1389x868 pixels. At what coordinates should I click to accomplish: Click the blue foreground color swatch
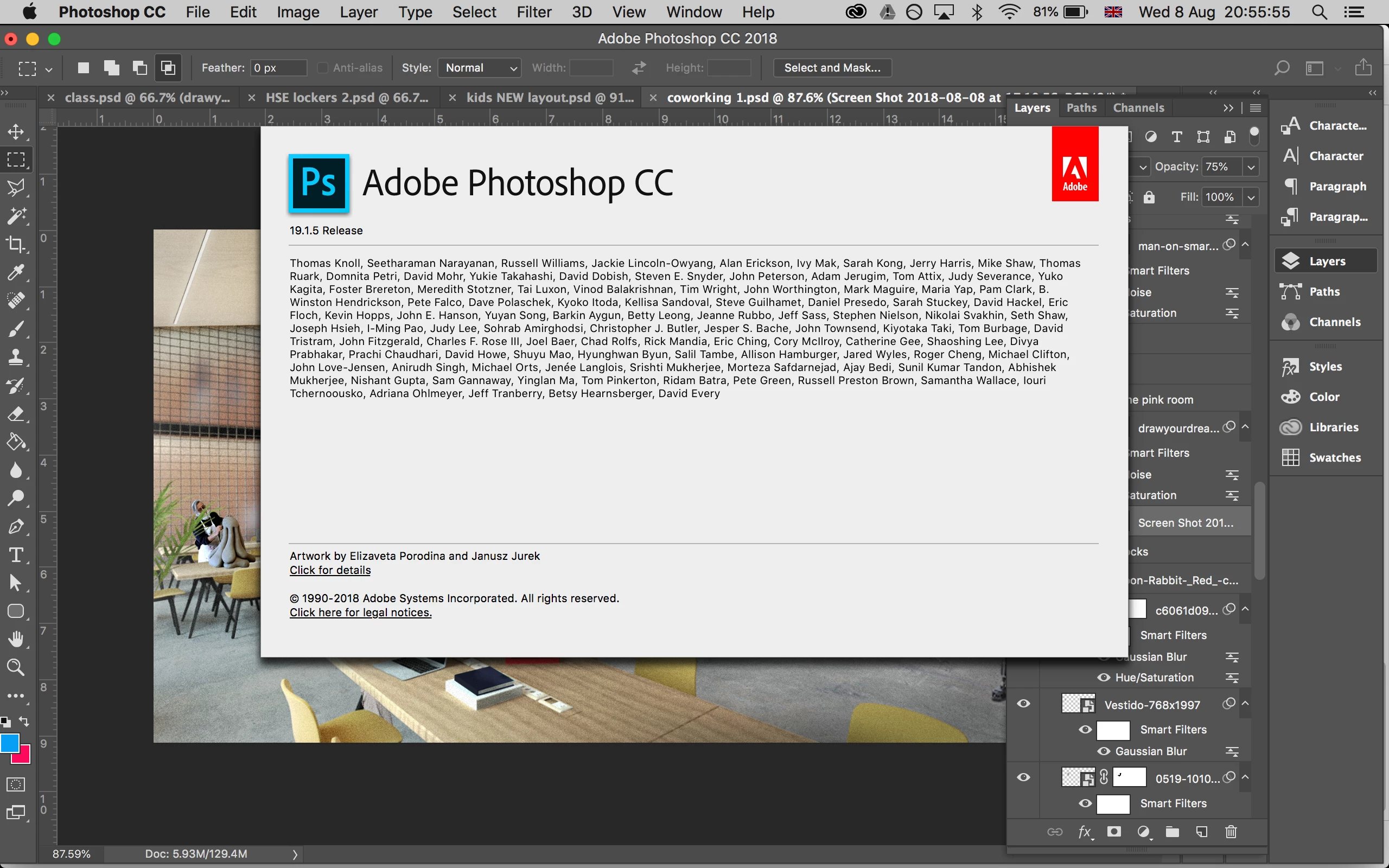point(9,743)
